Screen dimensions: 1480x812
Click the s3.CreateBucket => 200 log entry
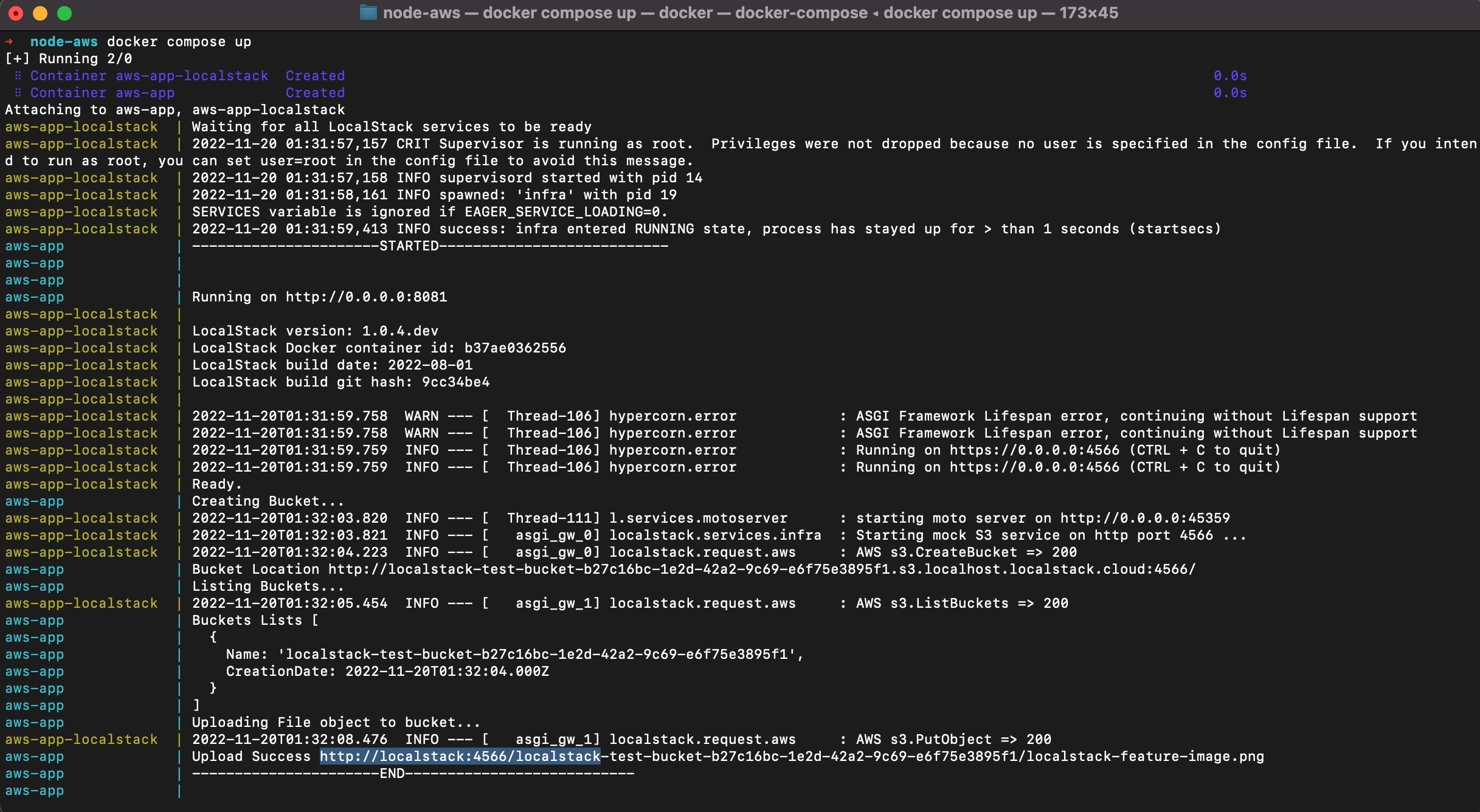(x=966, y=552)
